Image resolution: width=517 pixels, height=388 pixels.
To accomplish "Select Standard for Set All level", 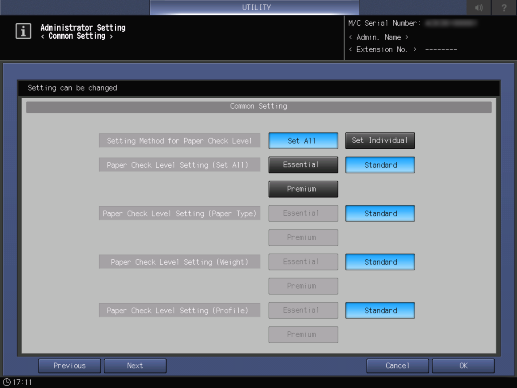I will (380, 165).
